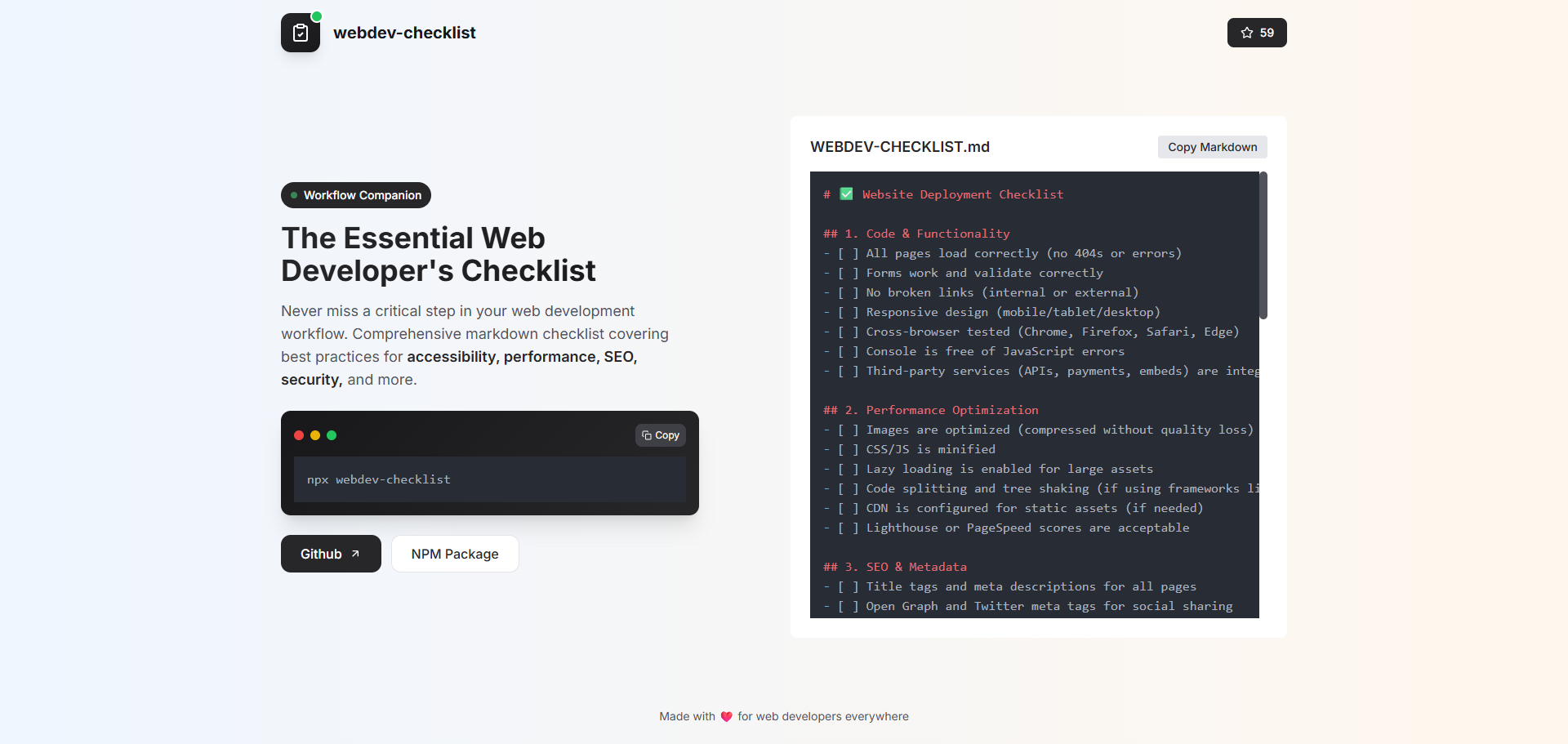The height and width of the screenshot is (744, 1568).
Task: Click the heart icon in the footer
Action: click(726, 716)
